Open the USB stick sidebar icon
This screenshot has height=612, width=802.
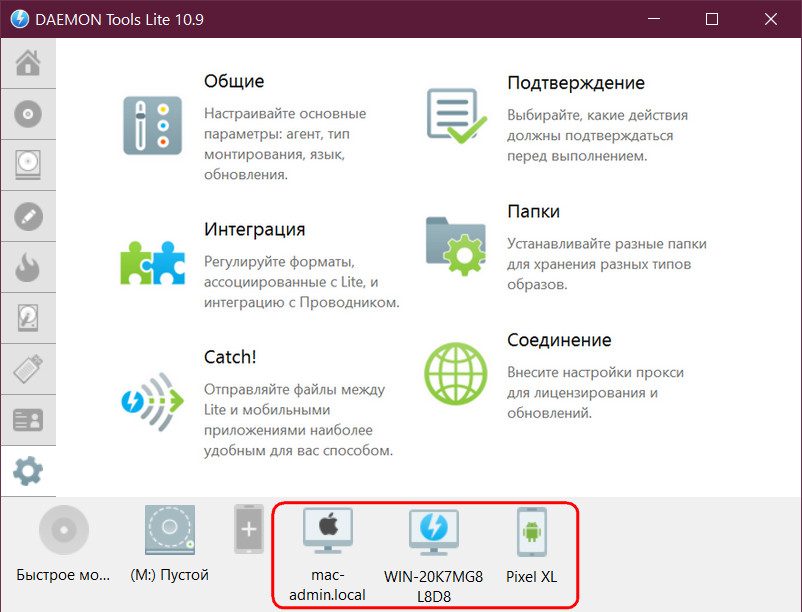point(28,369)
